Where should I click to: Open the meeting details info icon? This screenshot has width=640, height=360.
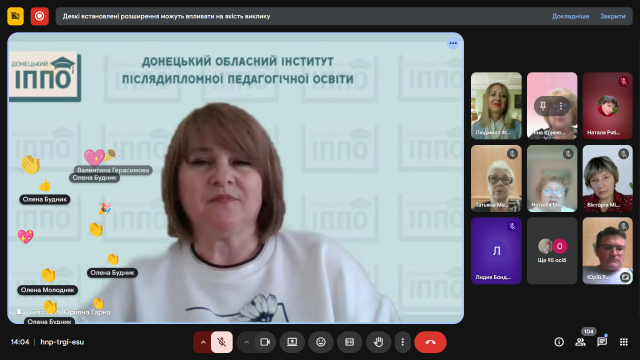[559, 342]
